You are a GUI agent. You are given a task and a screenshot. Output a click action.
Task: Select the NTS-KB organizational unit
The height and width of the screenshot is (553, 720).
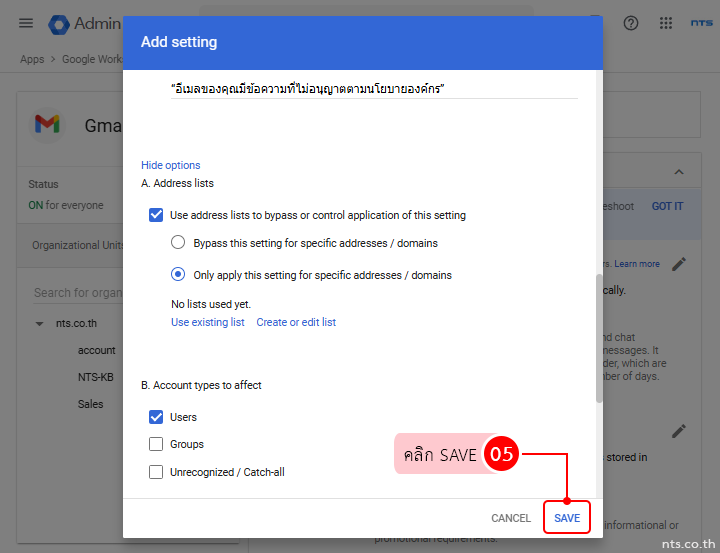coord(96,377)
